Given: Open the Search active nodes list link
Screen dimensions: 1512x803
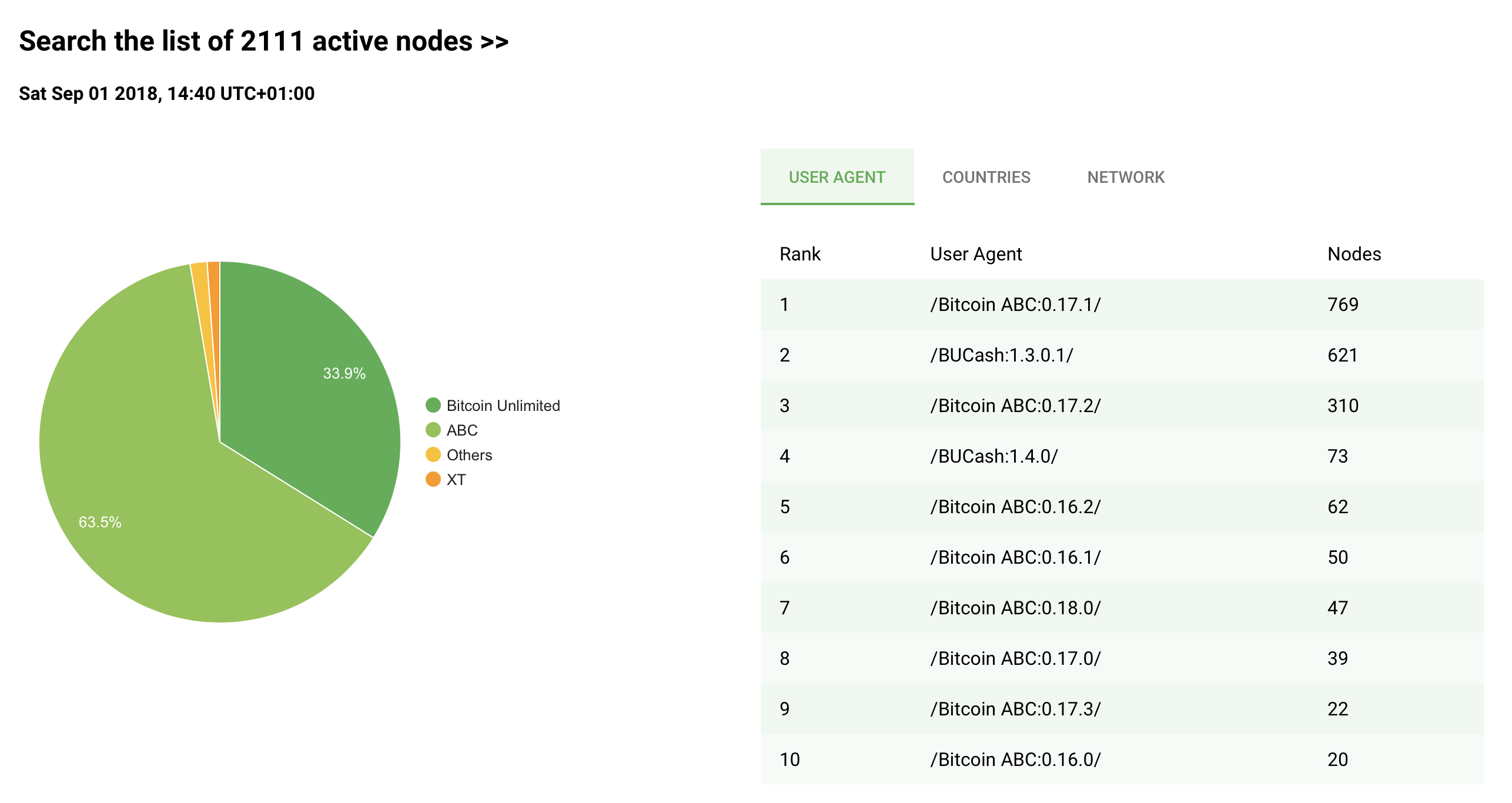Looking at the screenshot, I should tap(264, 41).
